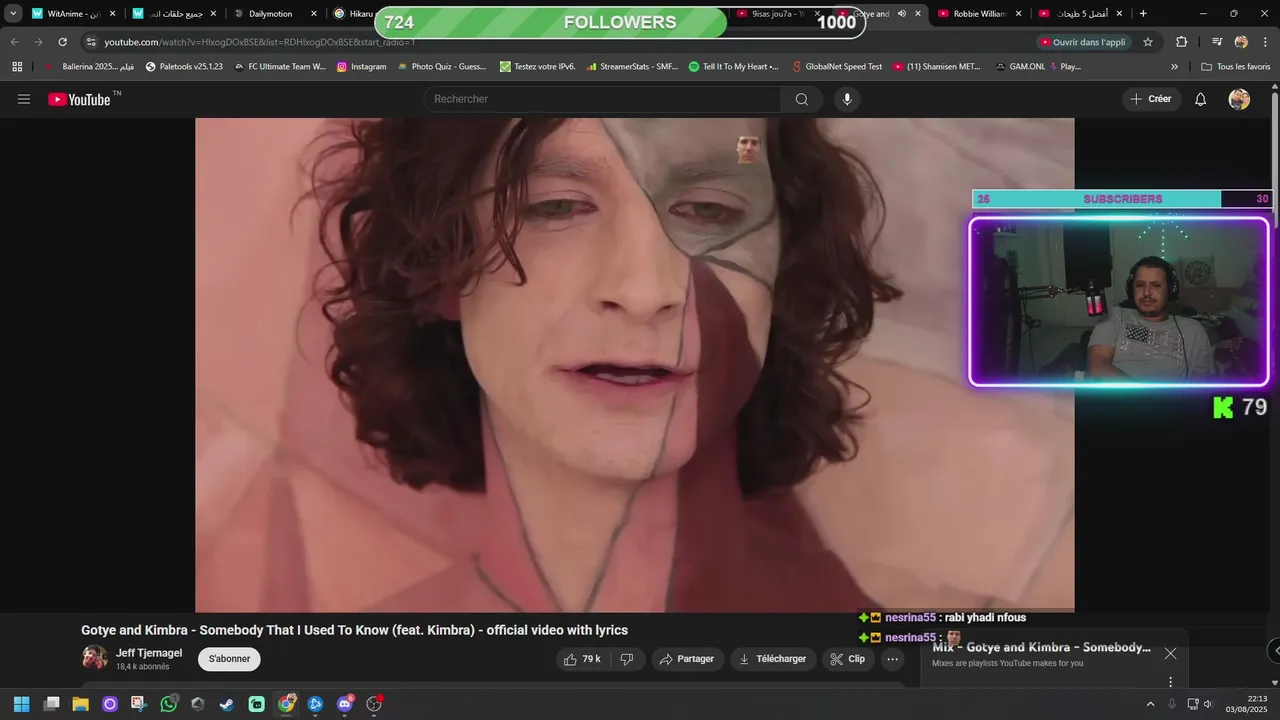Click the youtube.com address bar

click(560, 42)
